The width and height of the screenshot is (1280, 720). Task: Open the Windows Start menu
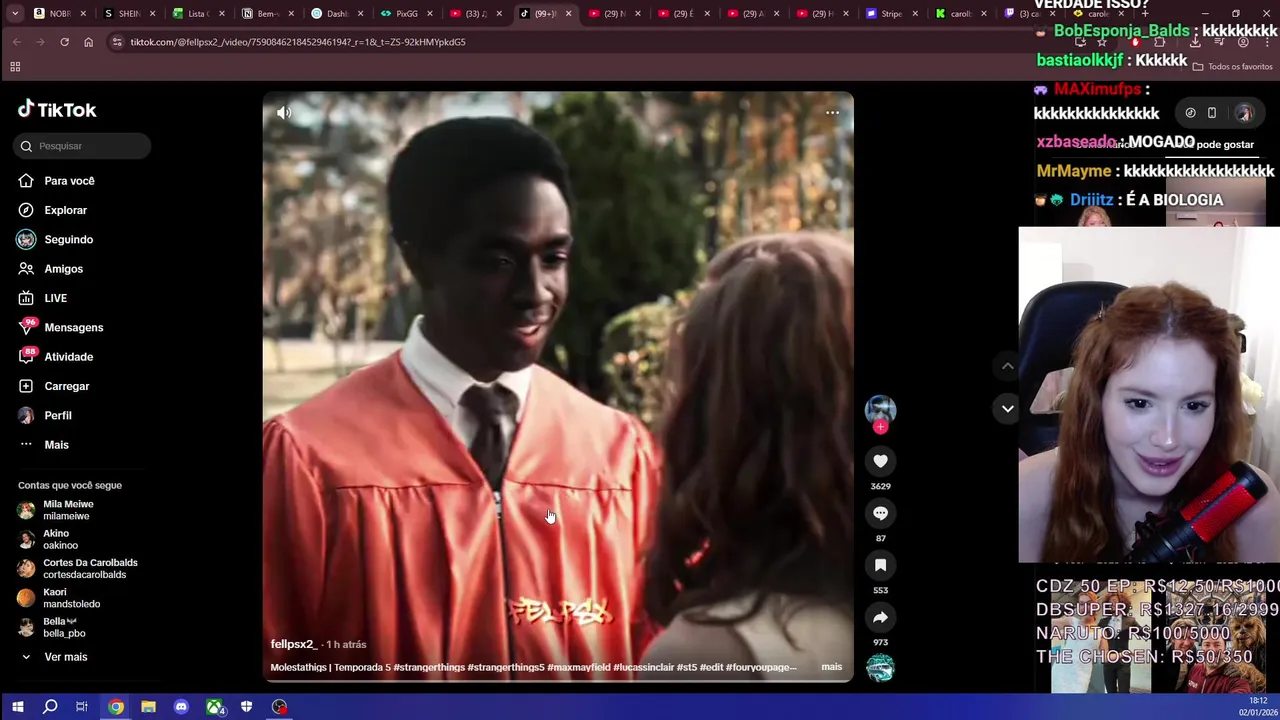[17, 707]
